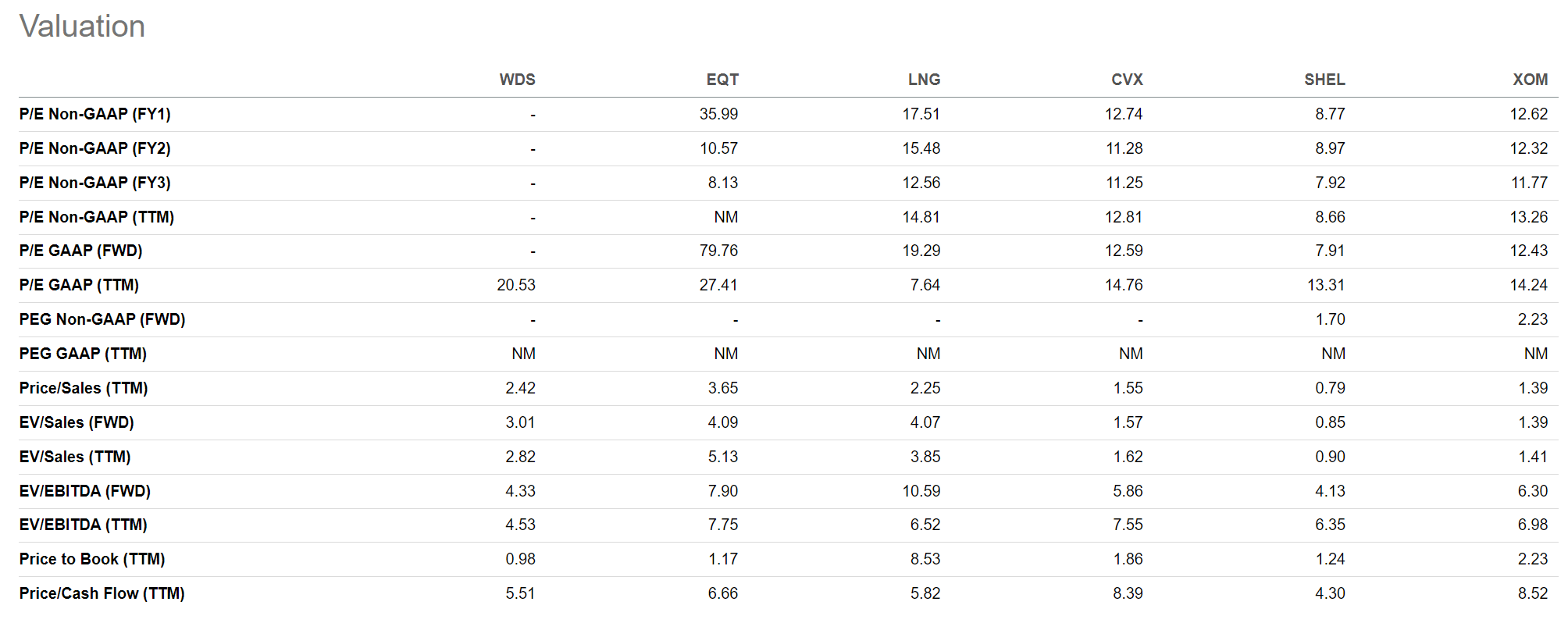The height and width of the screenshot is (623, 1568).
Task: Select XOM PEG Non-GAAP (FWD) value 2.23
Action: click(1532, 319)
